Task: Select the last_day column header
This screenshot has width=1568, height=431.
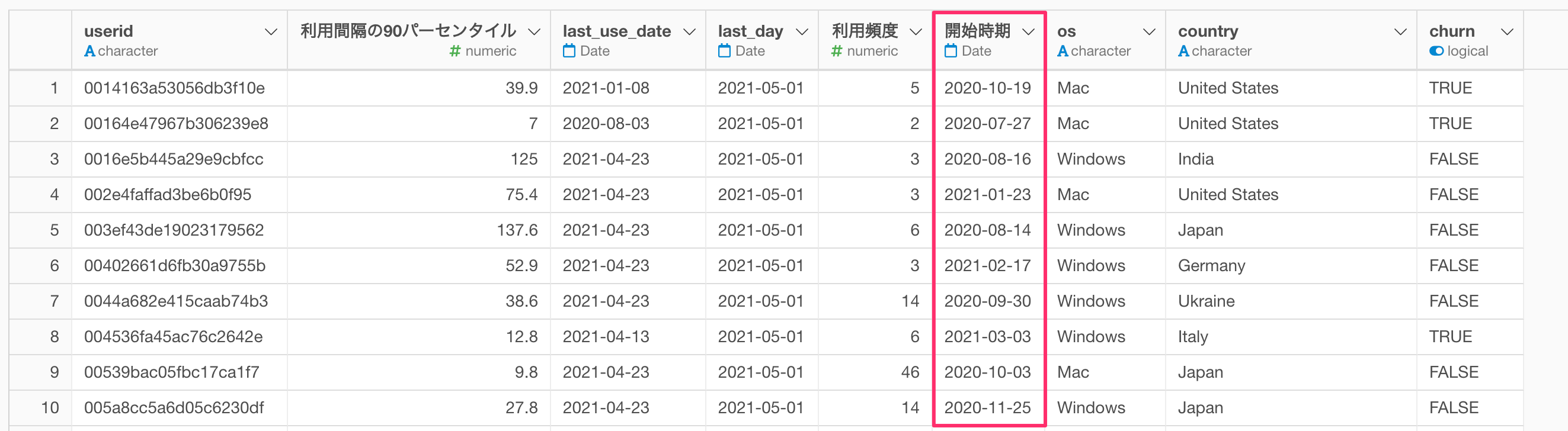Action: pos(761,40)
